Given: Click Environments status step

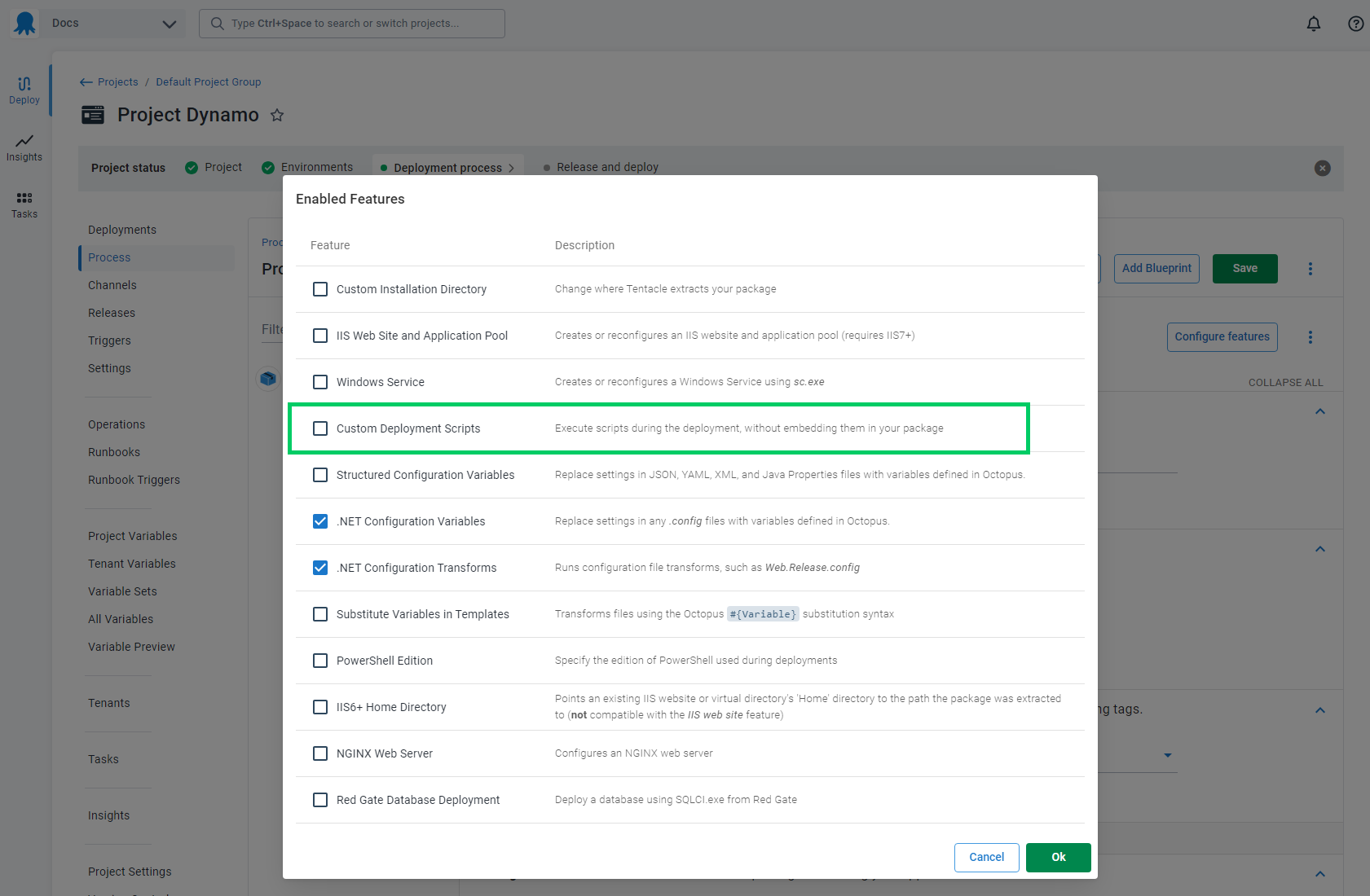Looking at the screenshot, I should click(x=308, y=168).
